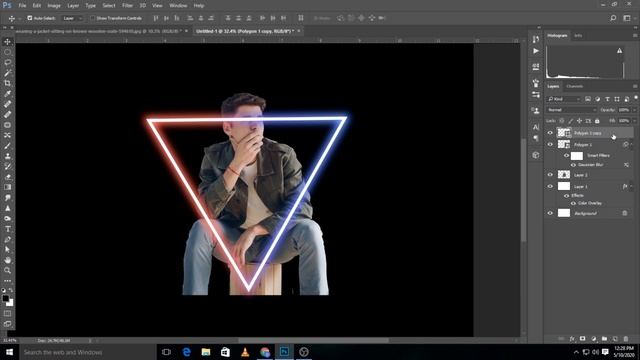Image resolution: width=640 pixels, height=360 pixels.
Task: Enable Show Transform Controls checkbox
Action: [93, 18]
